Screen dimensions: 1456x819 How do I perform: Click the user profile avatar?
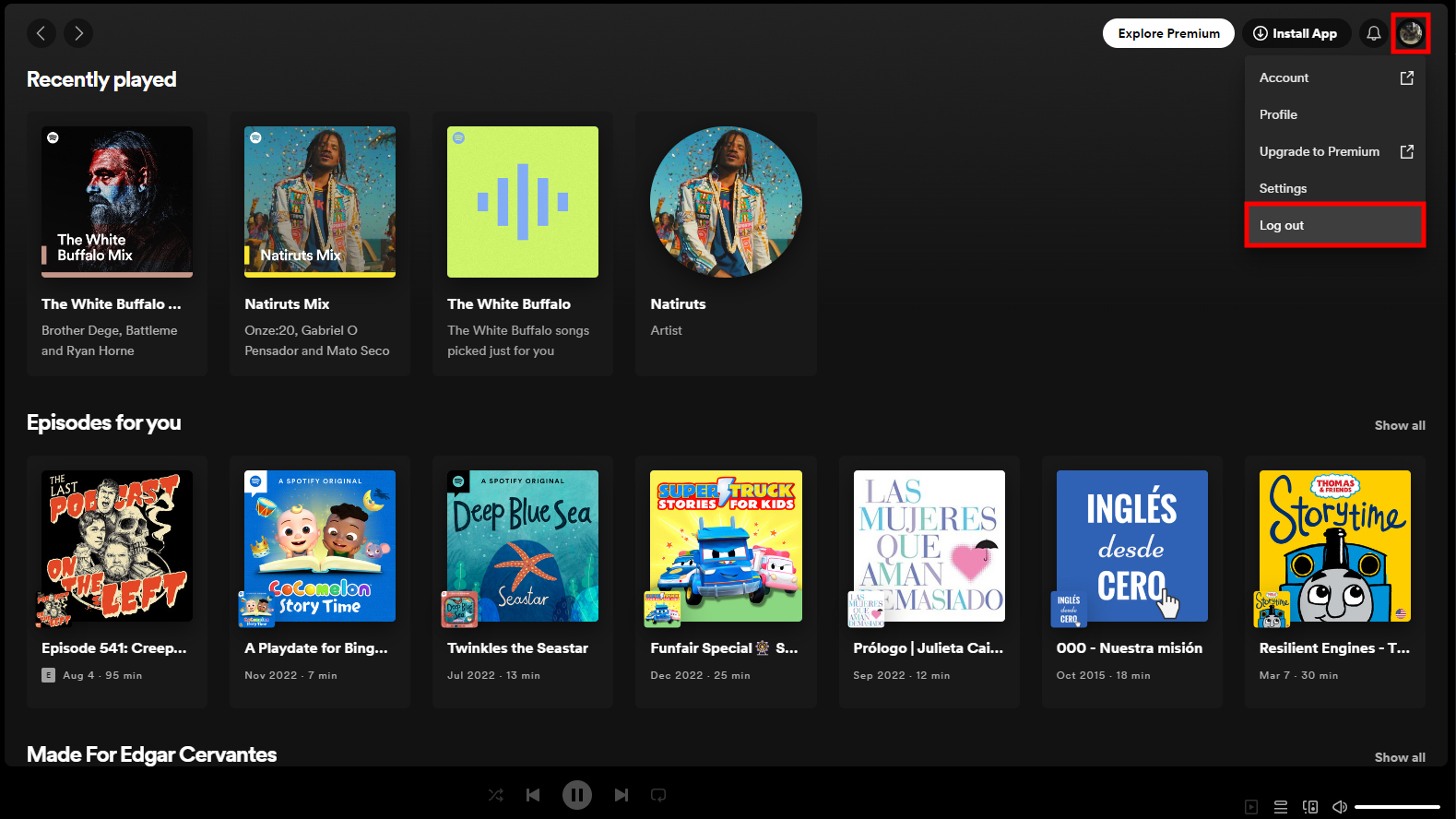(x=1410, y=34)
